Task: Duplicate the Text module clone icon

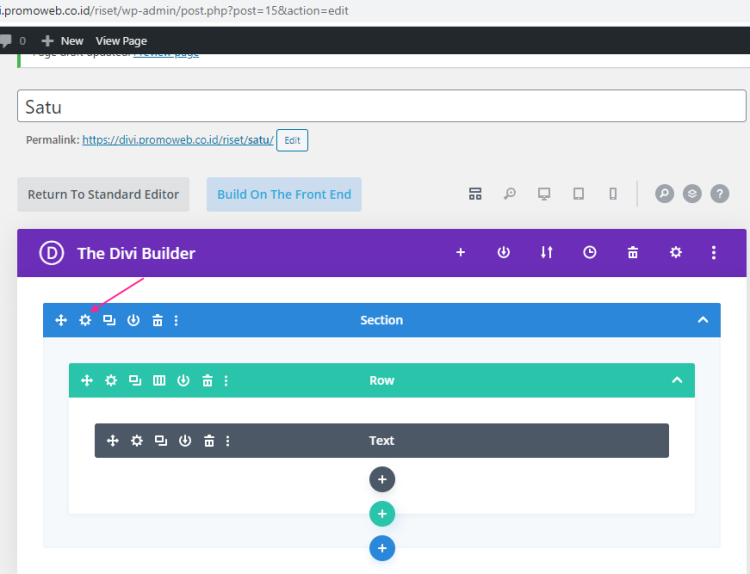Action: click(161, 441)
